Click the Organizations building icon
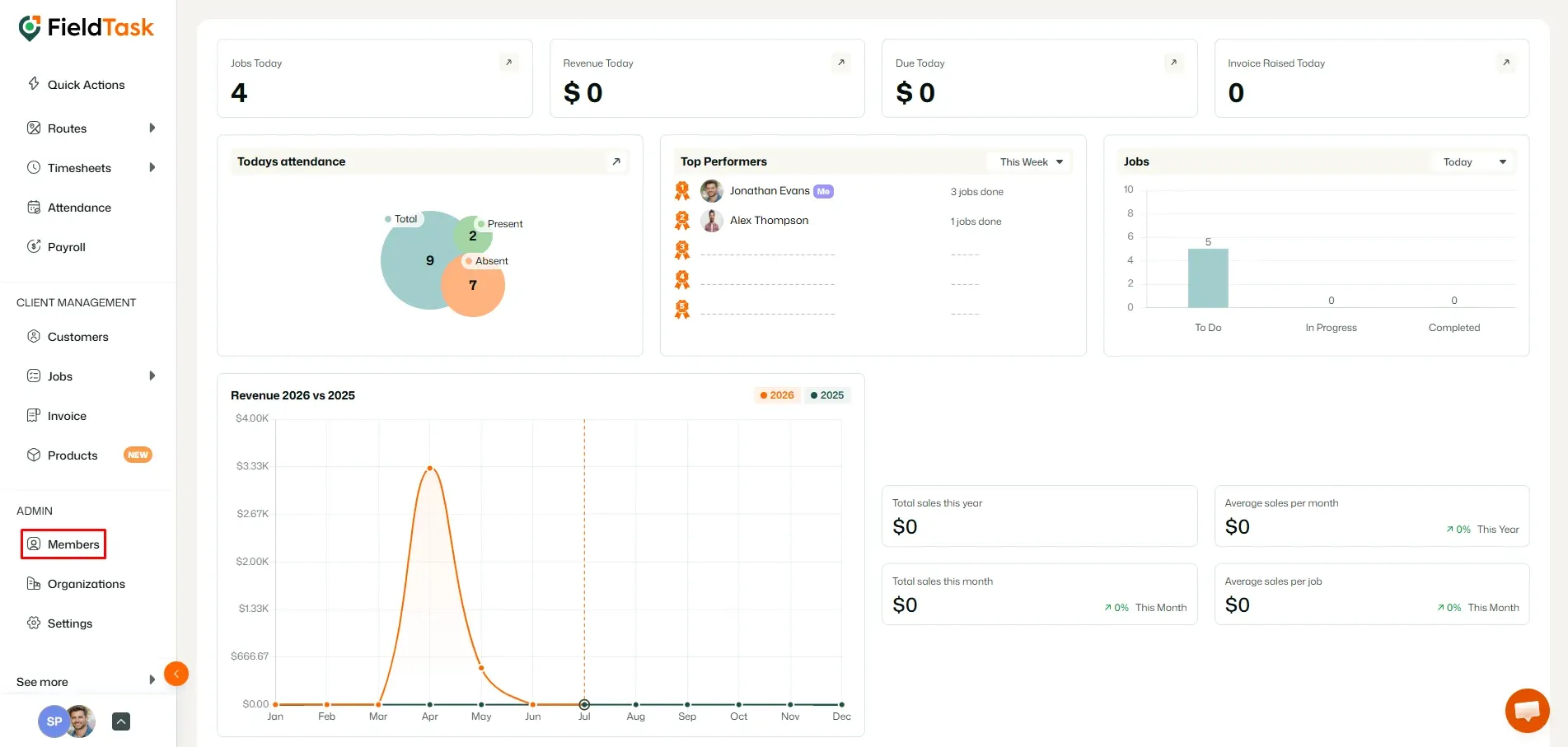This screenshot has width=1568, height=747. coord(34,583)
